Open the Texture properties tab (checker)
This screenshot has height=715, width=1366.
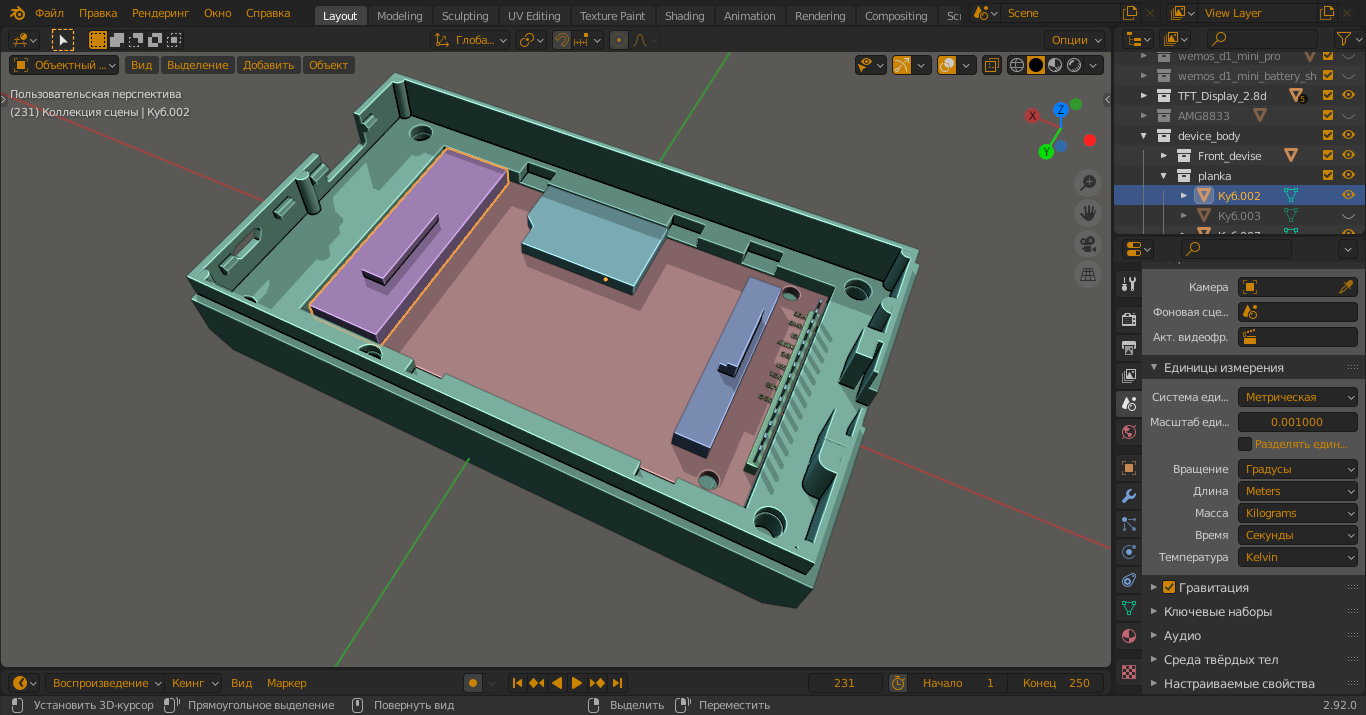(1129, 672)
